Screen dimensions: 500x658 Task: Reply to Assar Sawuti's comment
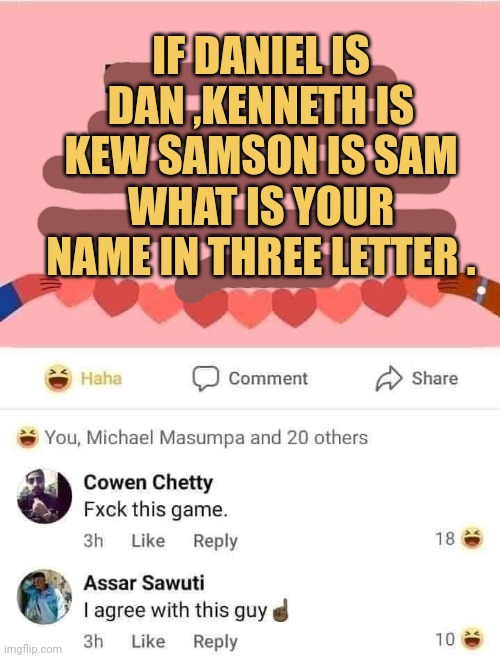pos(215,642)
